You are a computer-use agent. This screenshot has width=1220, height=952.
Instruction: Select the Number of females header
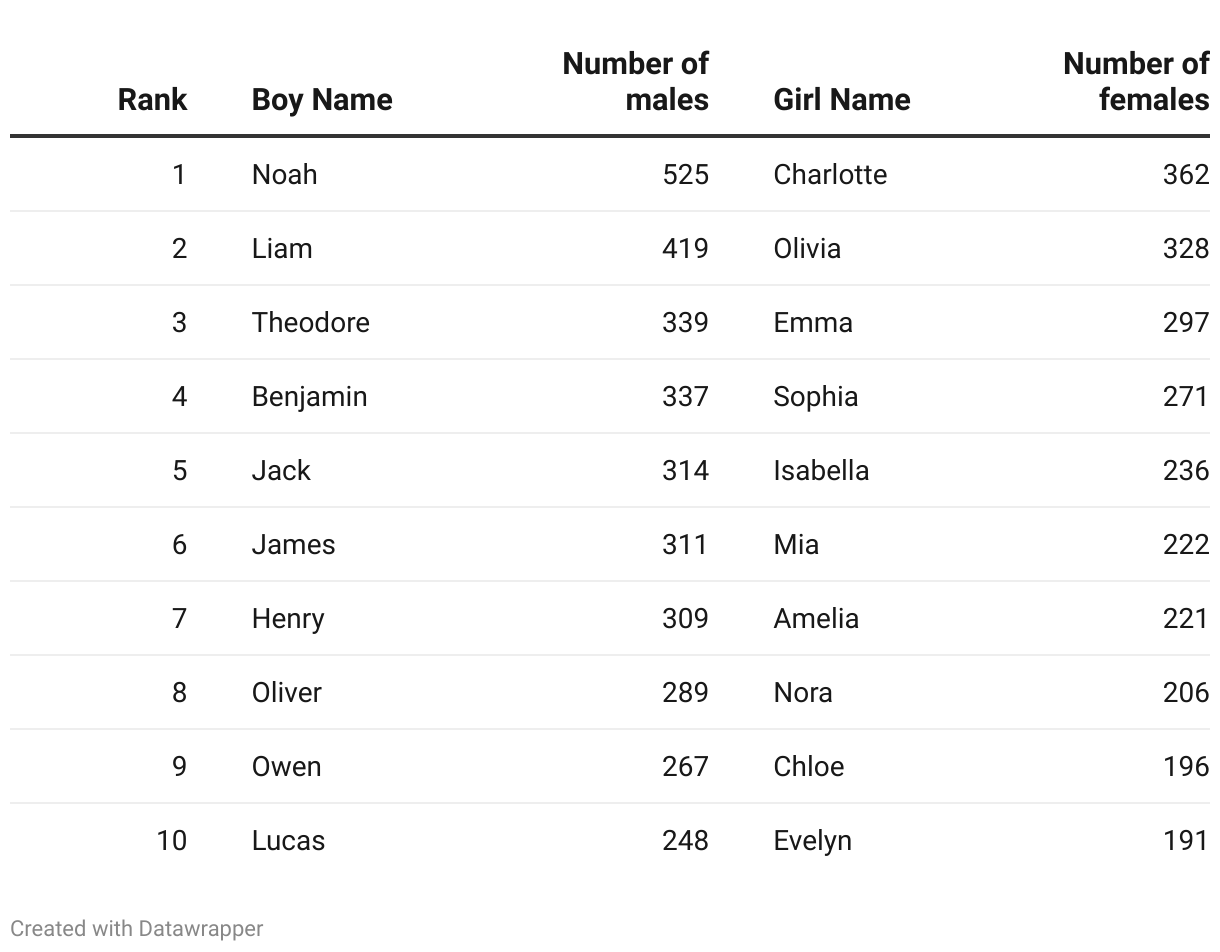point(1136,81)
